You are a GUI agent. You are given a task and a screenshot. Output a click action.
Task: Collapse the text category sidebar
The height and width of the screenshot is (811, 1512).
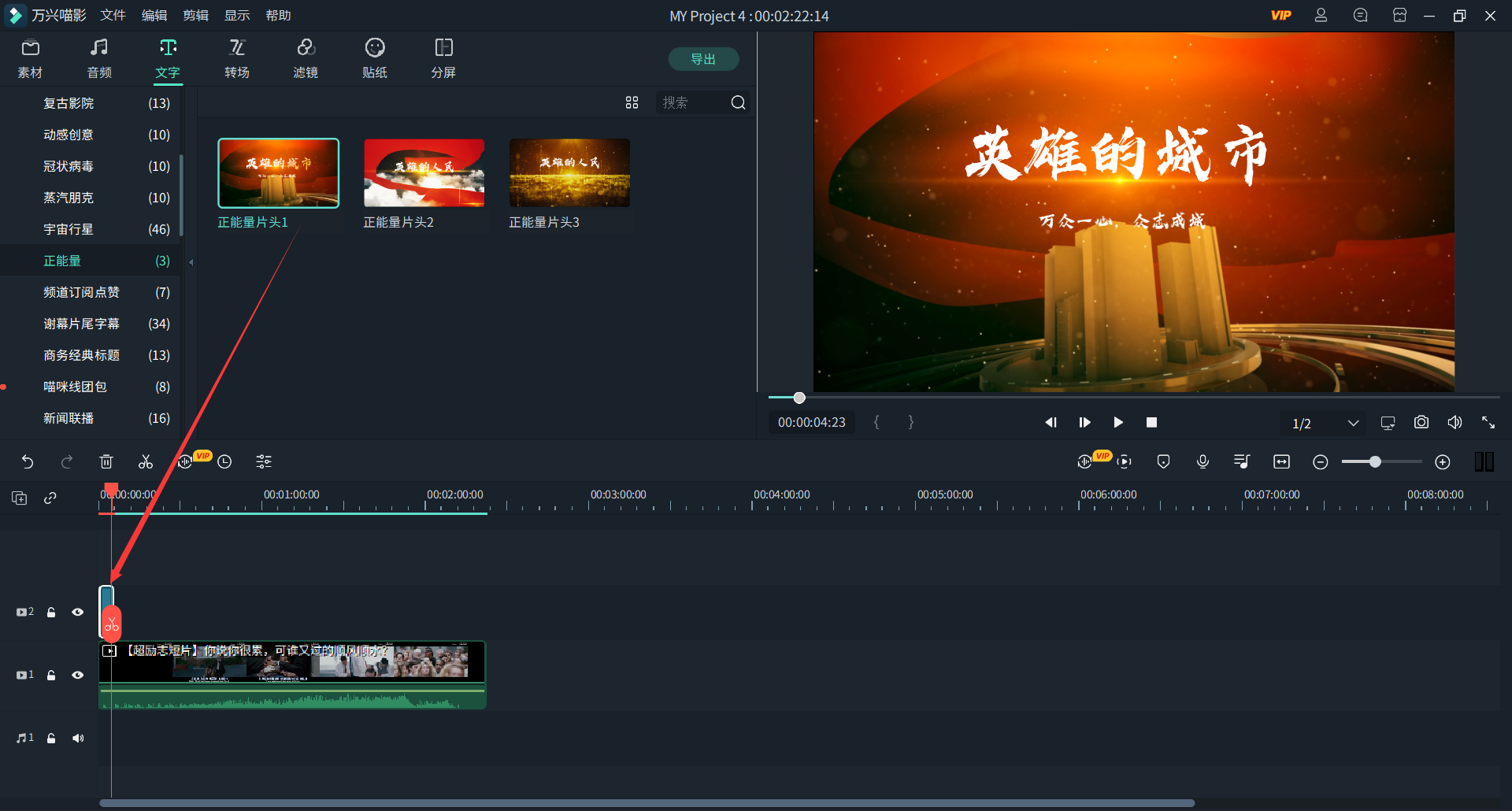[x=190, y=263]
